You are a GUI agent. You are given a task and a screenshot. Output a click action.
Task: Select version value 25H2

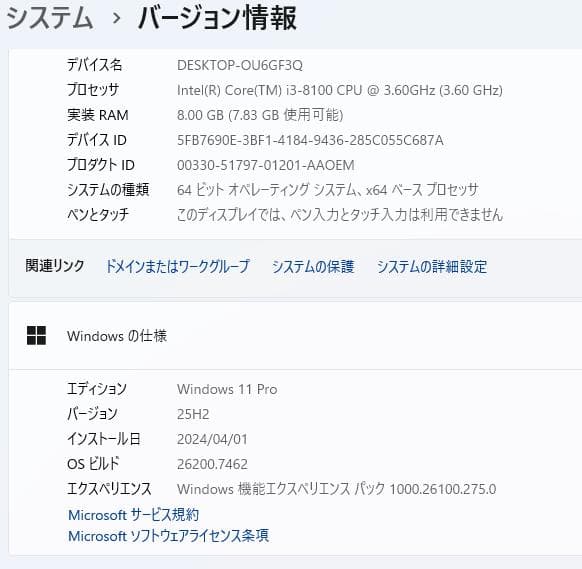point(193,414)
